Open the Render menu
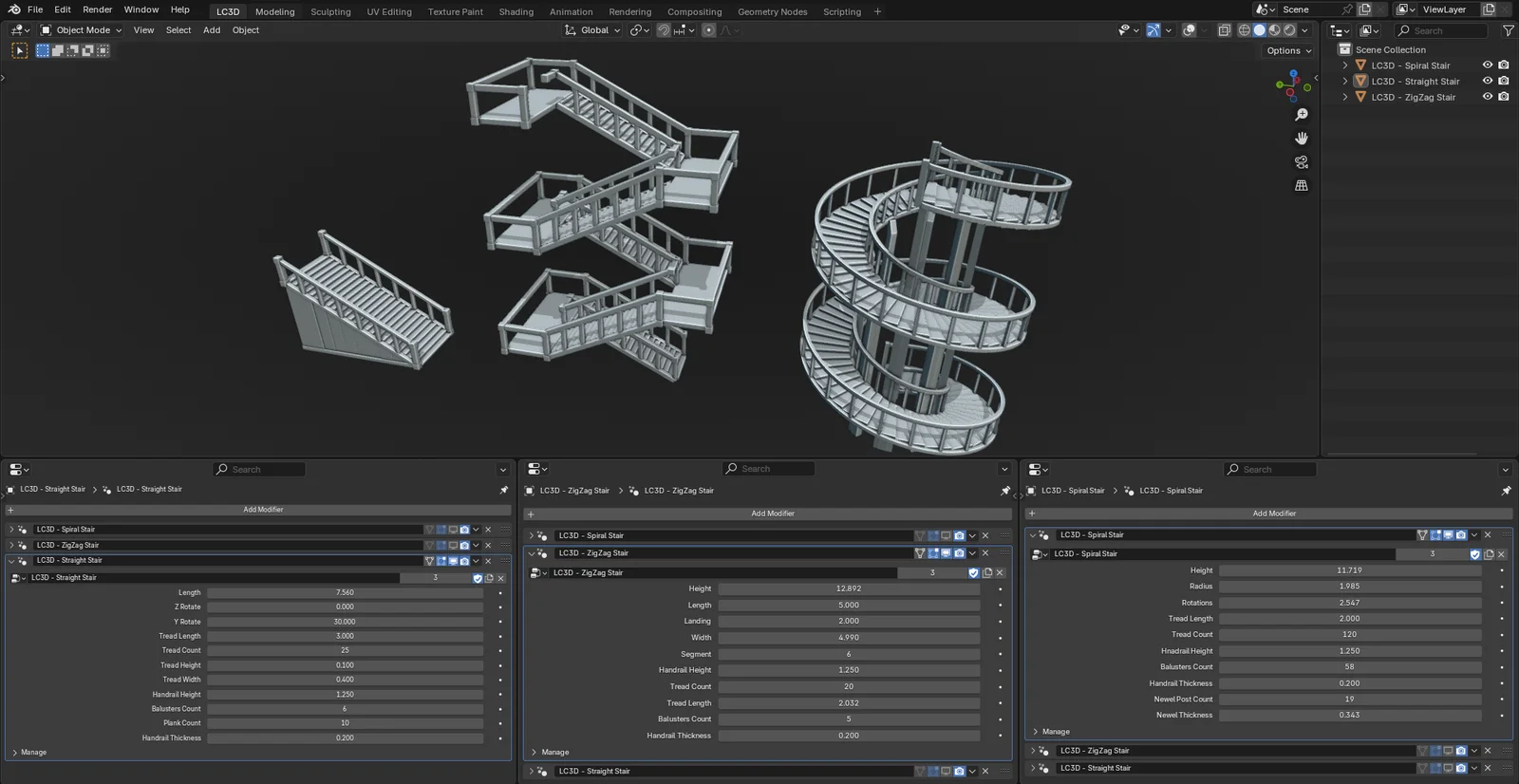Screen dimensions: 1519x784 tap(97, 9)
